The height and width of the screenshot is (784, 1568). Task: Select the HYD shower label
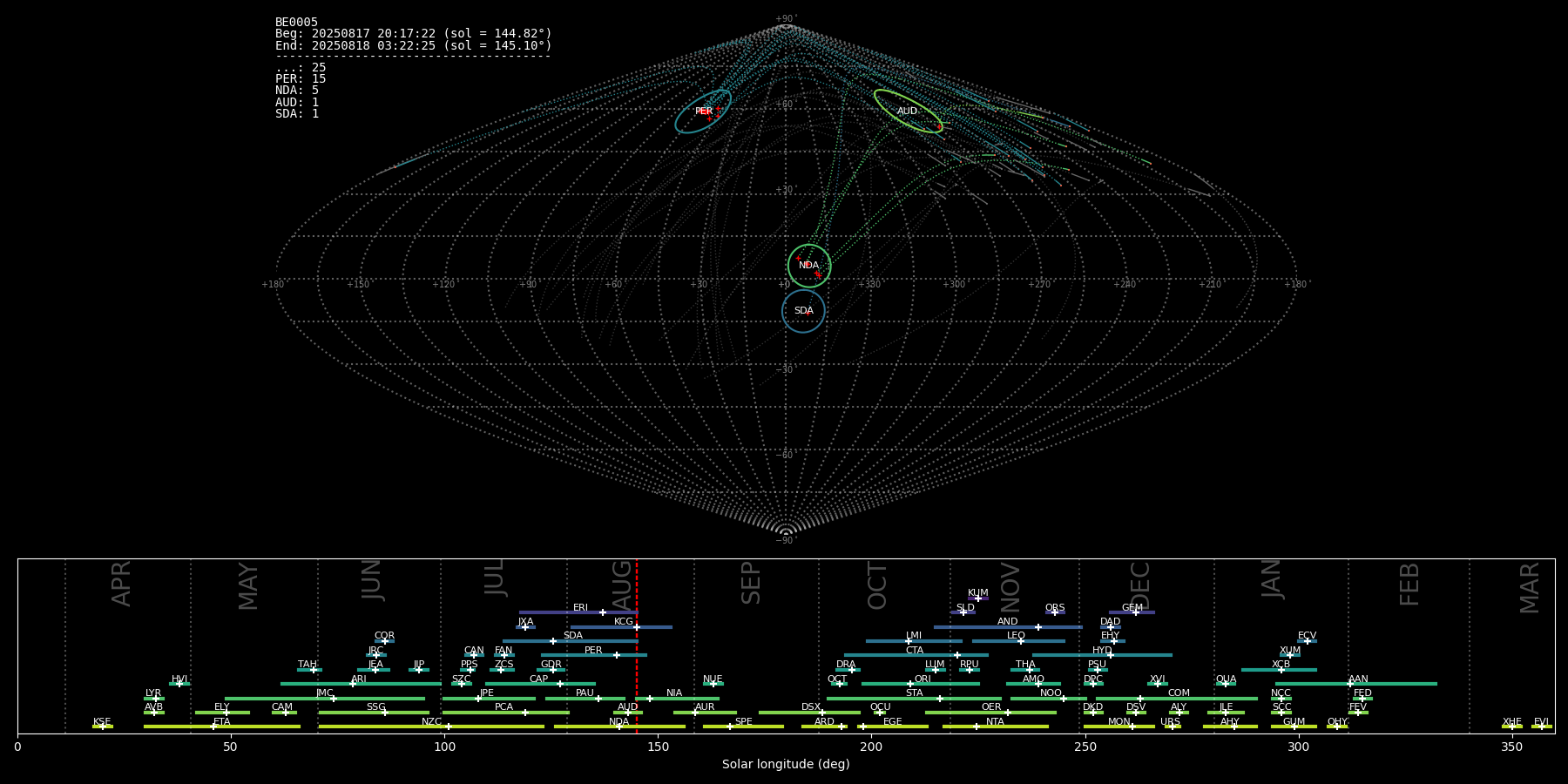click(x=1102, y=651)
